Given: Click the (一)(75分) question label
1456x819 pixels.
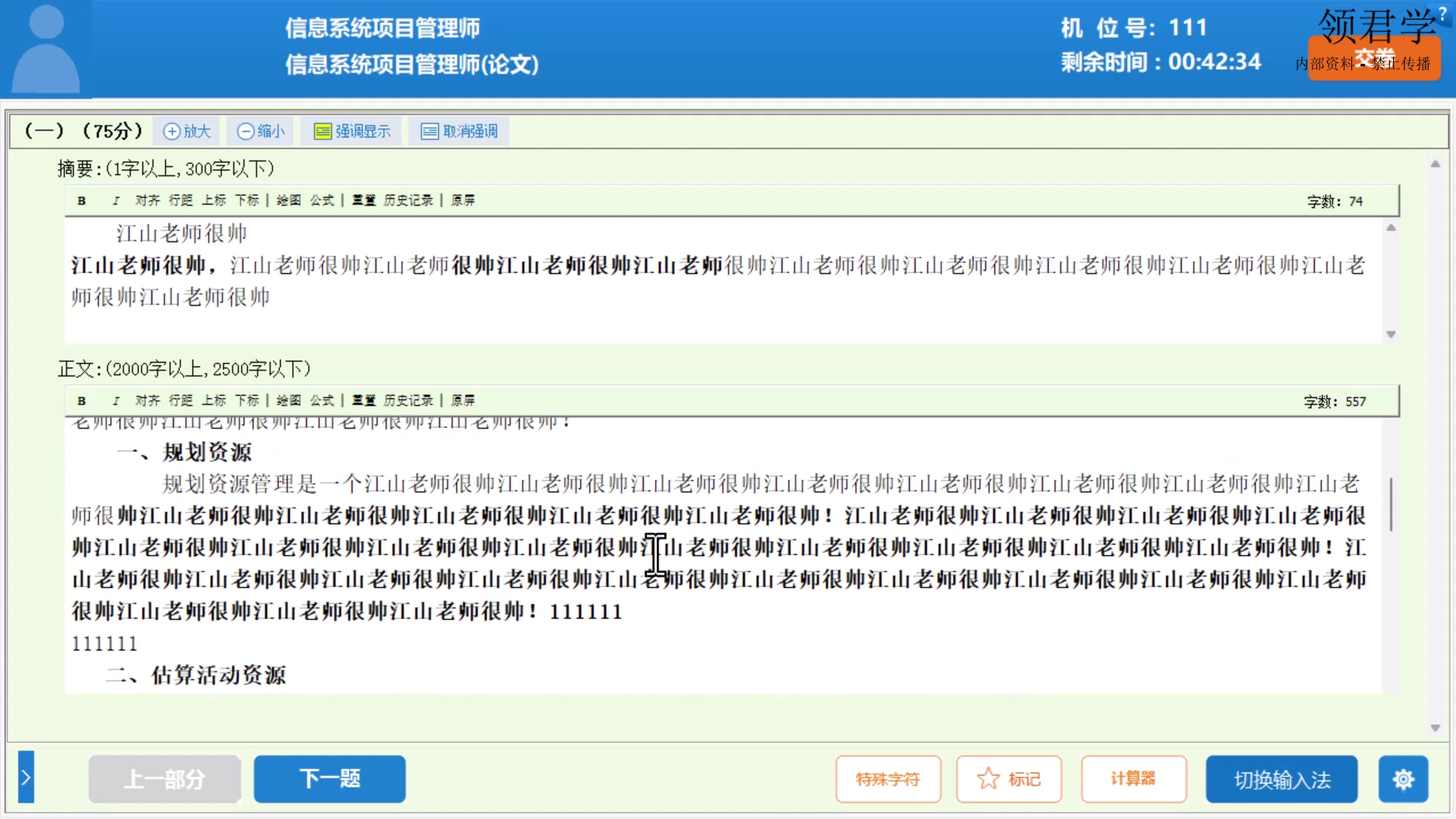Looking at the screenshot, I should pyautogui.click(x=83, y=130).
